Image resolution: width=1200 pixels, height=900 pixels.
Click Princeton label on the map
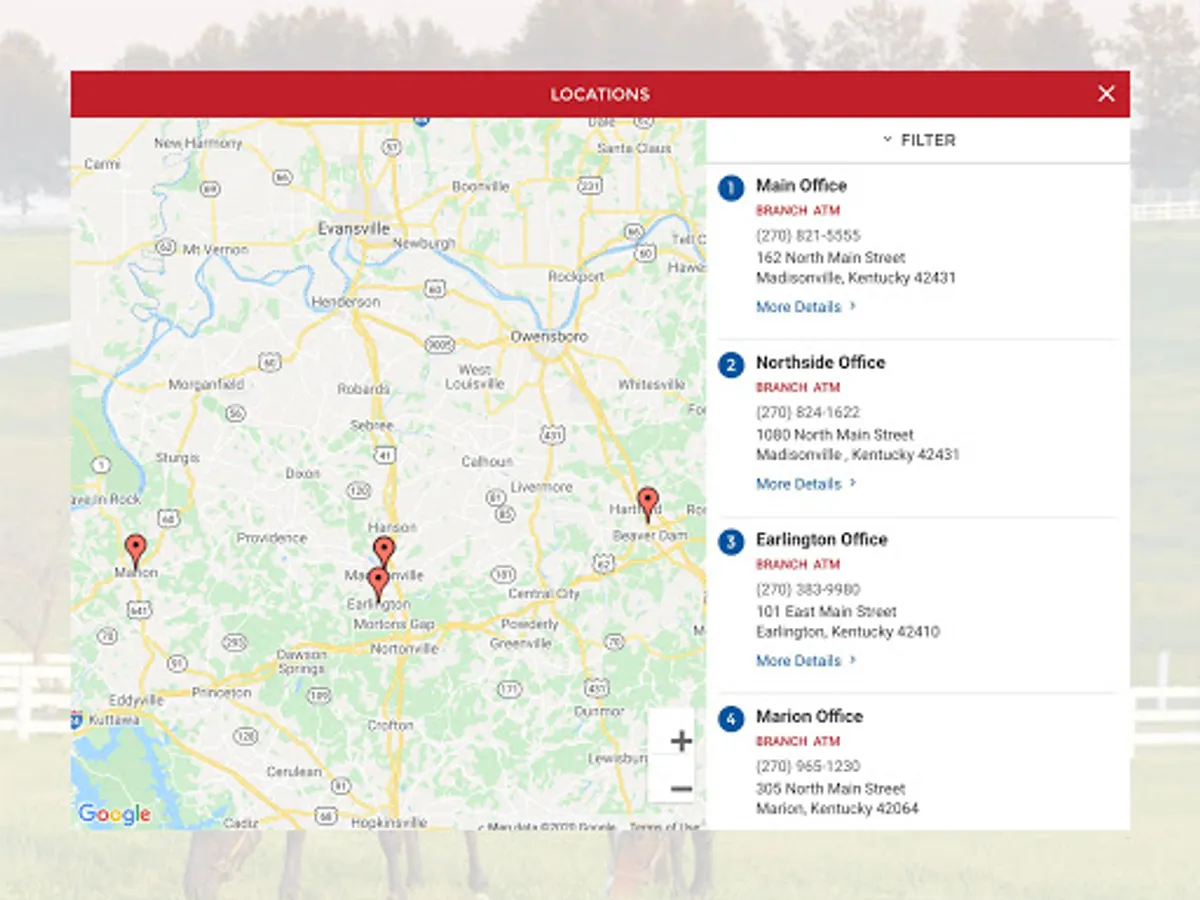[222, 692]
